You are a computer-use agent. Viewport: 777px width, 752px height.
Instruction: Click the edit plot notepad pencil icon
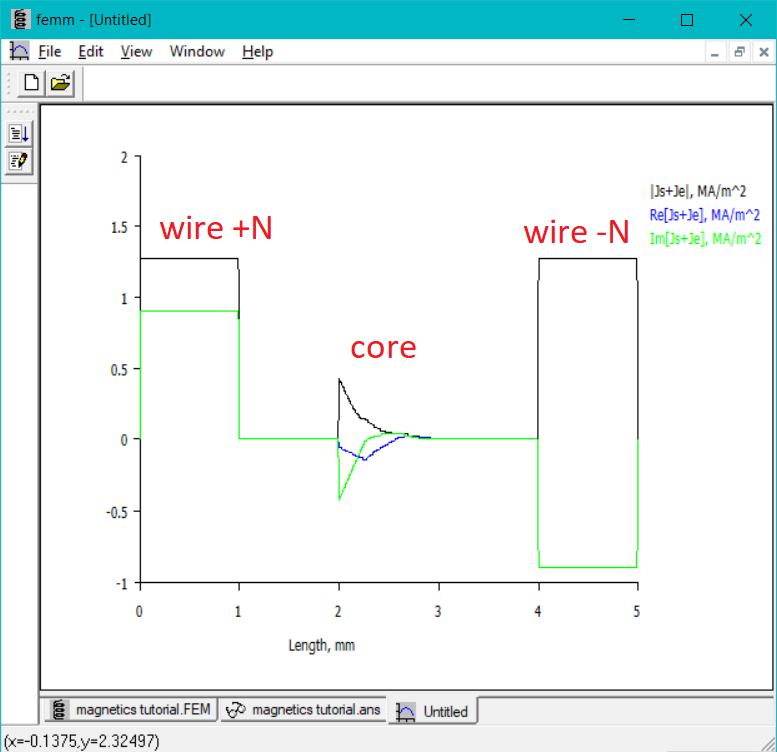(19, 161)
